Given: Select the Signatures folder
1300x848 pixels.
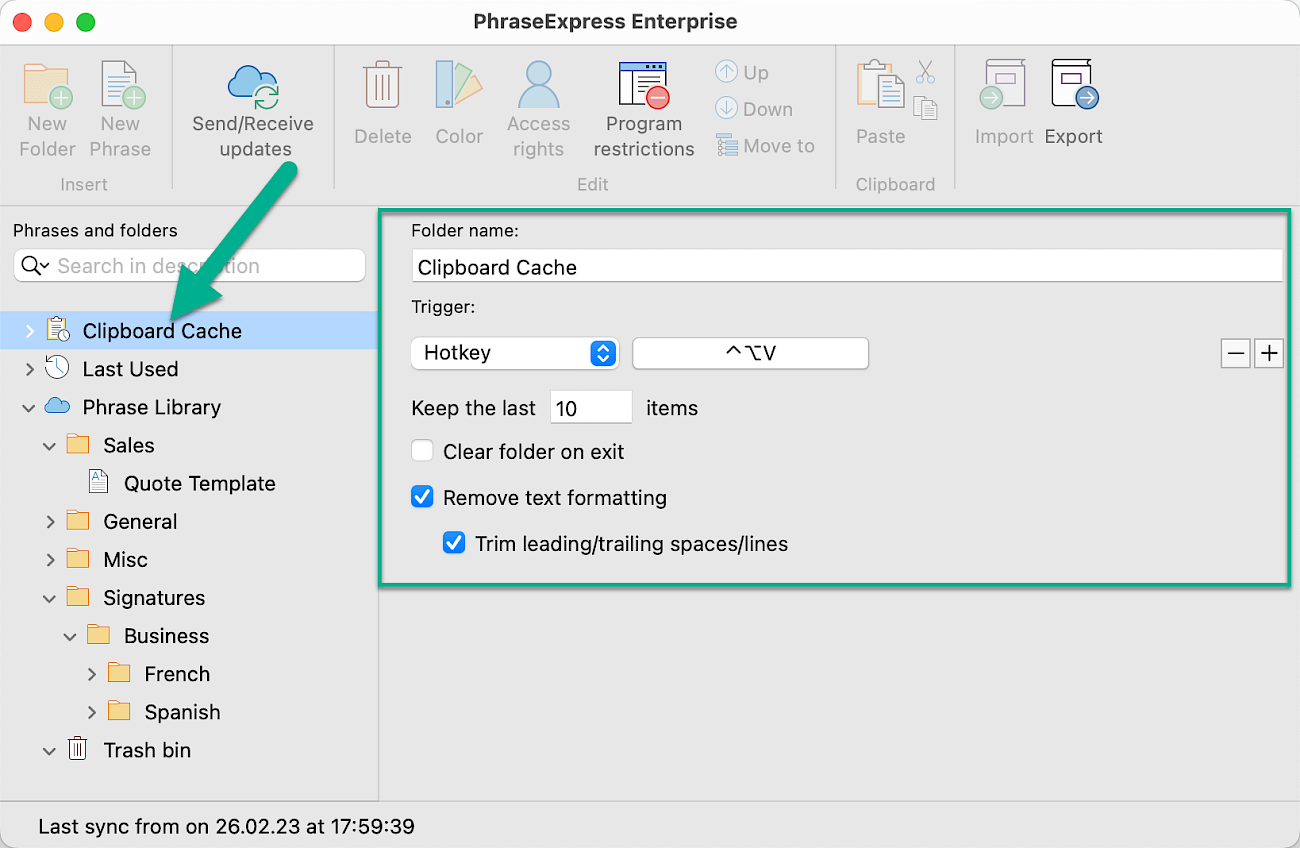Looking at the screenshot, I should (154, 598).
